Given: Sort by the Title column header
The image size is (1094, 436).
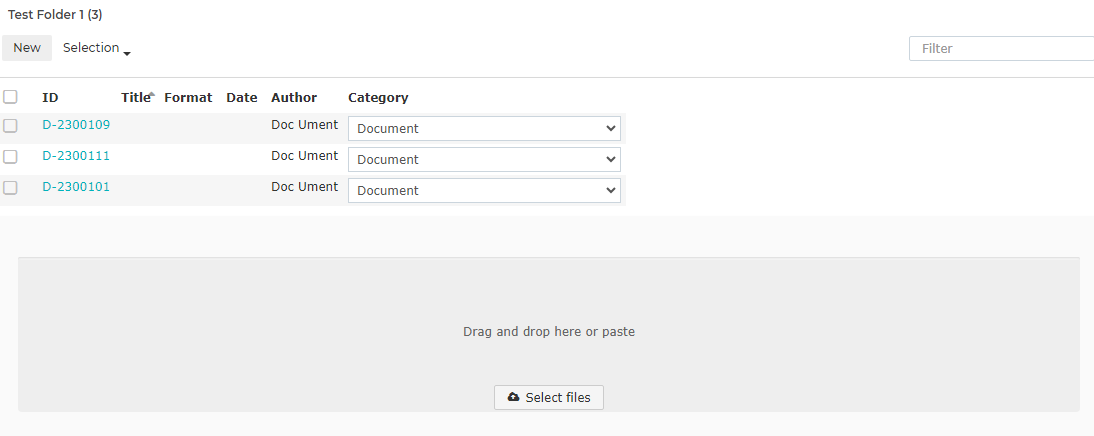Looking at the screenshot, I should coord(136,98).
